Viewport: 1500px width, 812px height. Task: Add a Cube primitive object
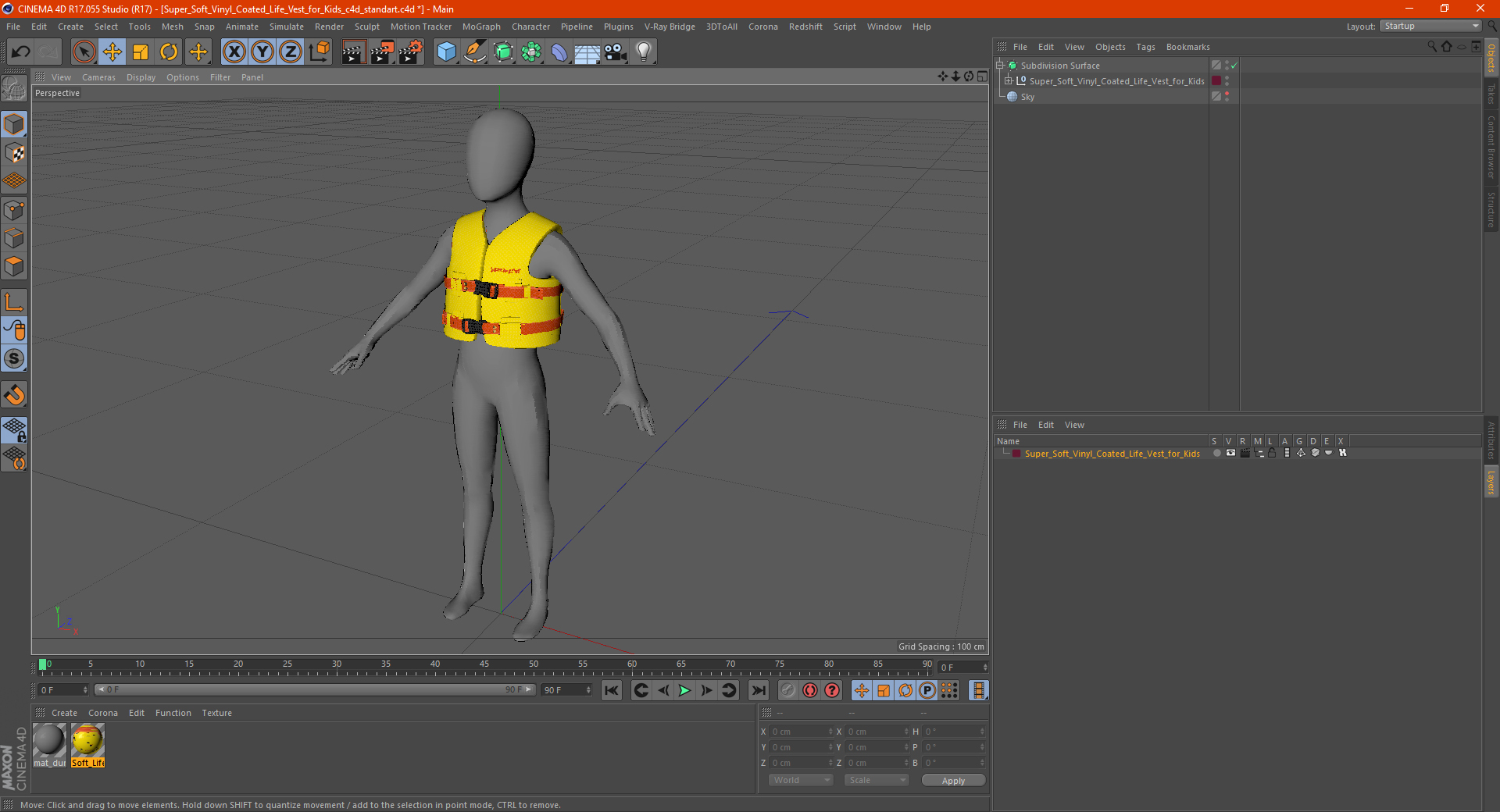pyautogui.click(x=446, y=52)
